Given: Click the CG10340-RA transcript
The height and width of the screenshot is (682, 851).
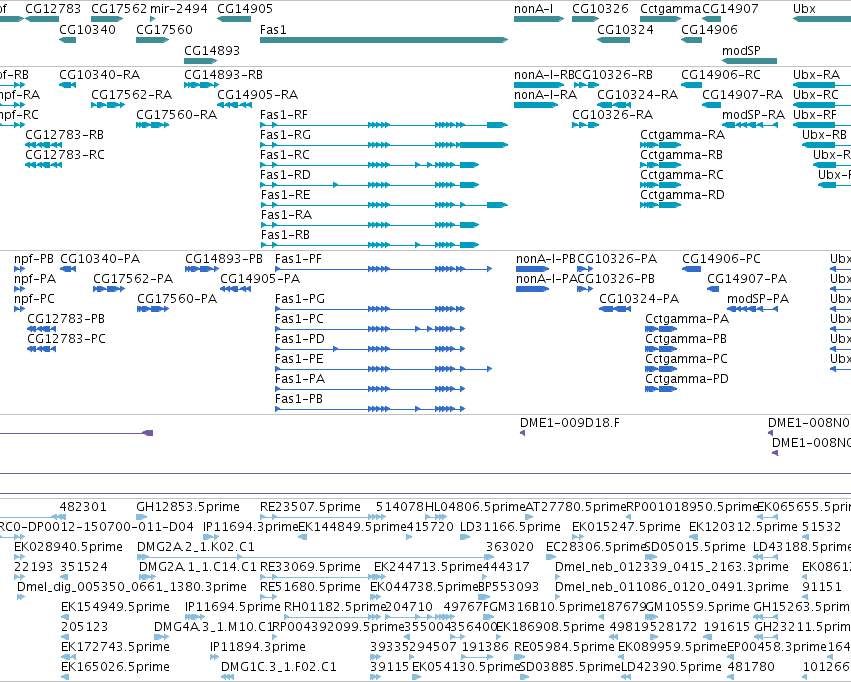Looking at the screenshot, I should coord(67,85).
